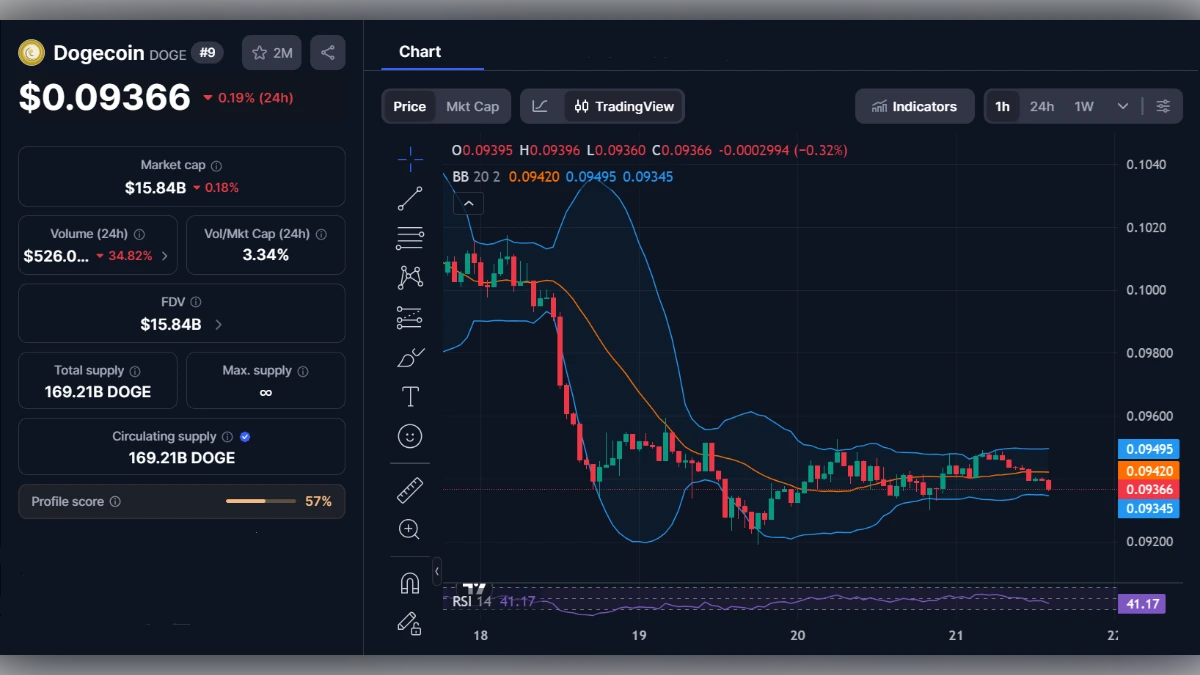The height and width of the screenshot is (675, 1200).
Task: Select the XABCD pattern tool
Action: [410, 277]
